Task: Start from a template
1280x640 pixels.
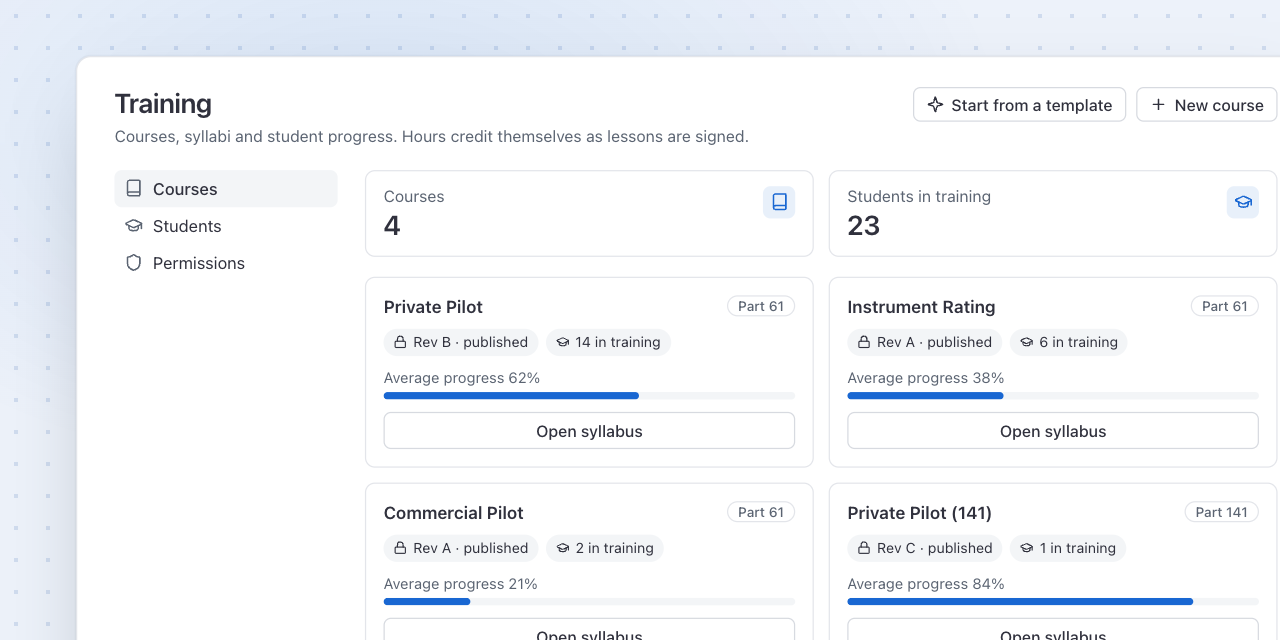Action: coord(1019,105)
